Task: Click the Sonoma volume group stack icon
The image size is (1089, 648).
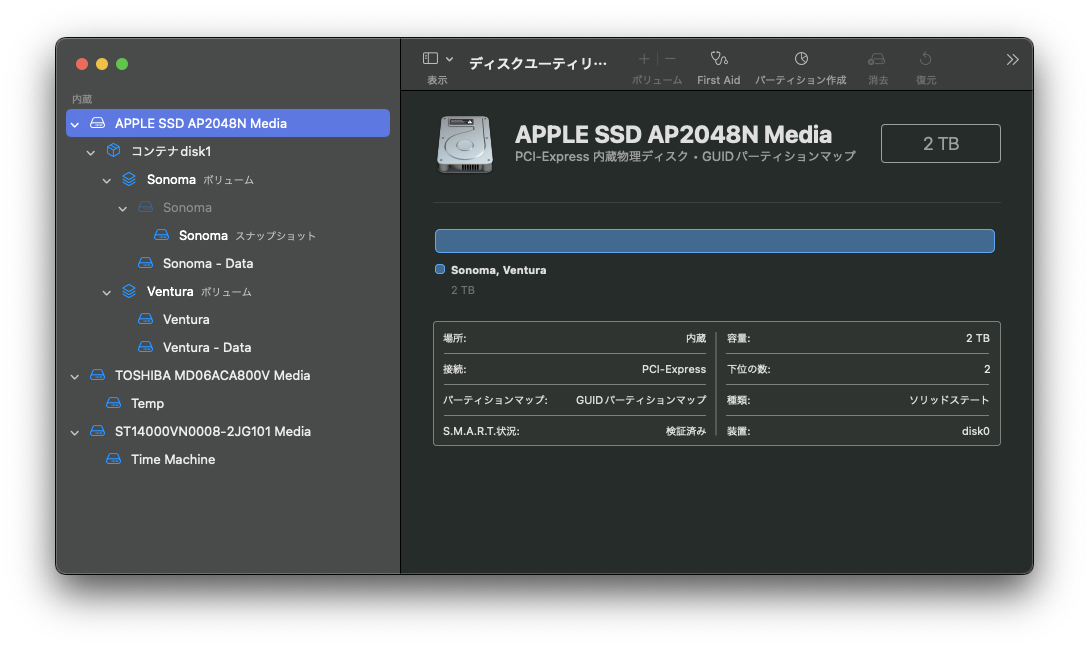Action: pos(129,179)
